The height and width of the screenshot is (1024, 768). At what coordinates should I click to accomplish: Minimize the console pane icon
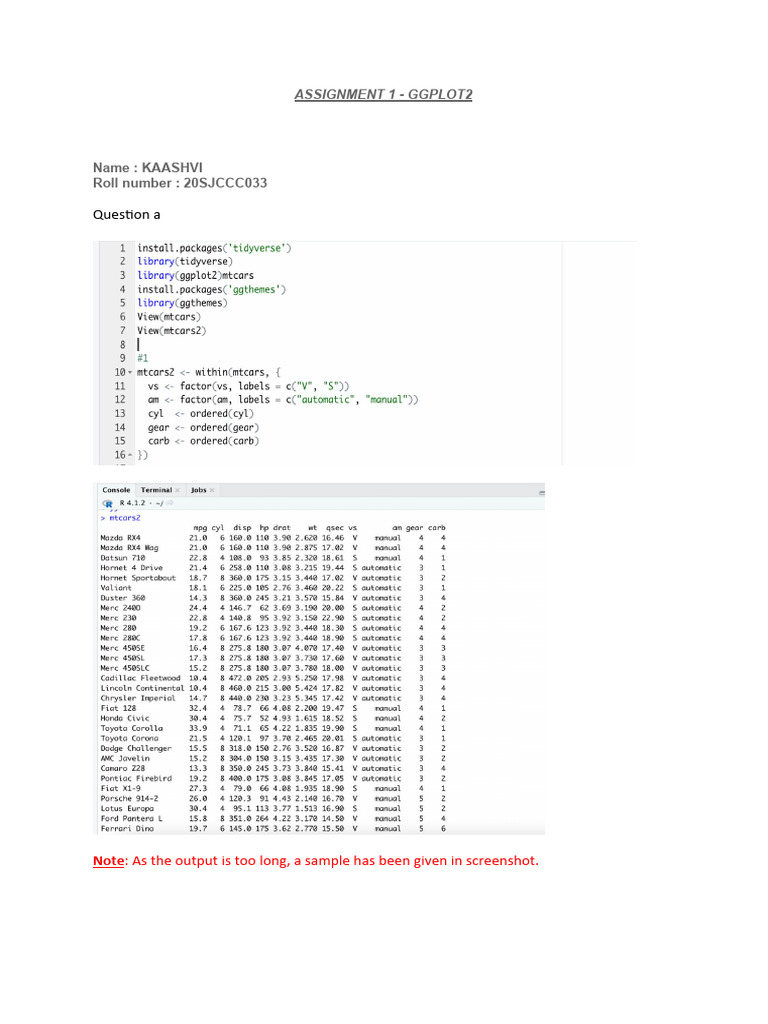pyautogui.click(x=541, y=492)
